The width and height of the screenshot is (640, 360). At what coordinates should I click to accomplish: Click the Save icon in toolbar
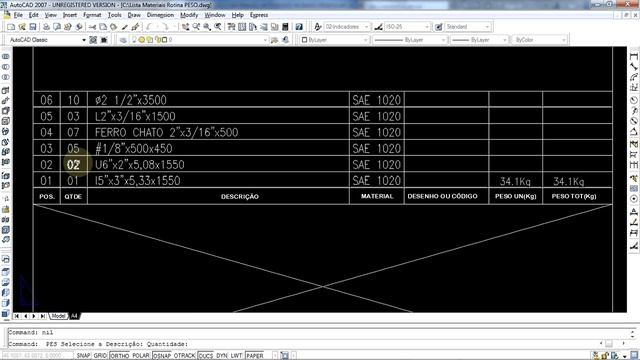[x=33, y=27]
